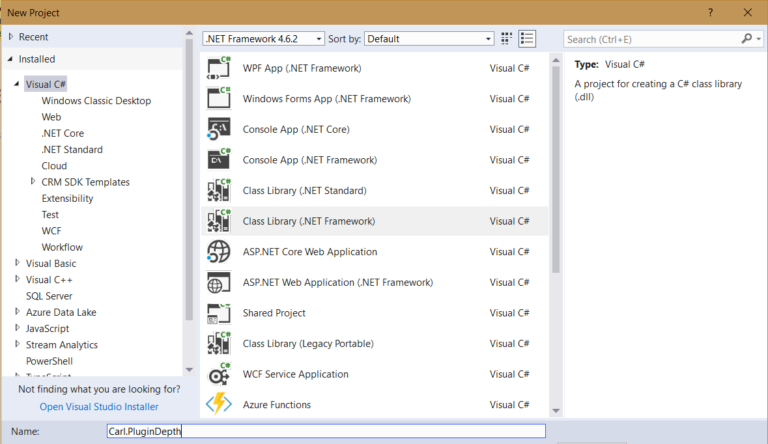Expand the Azure Data Lake node
Screen dimensions: 768x444
[x=17, y=311]
